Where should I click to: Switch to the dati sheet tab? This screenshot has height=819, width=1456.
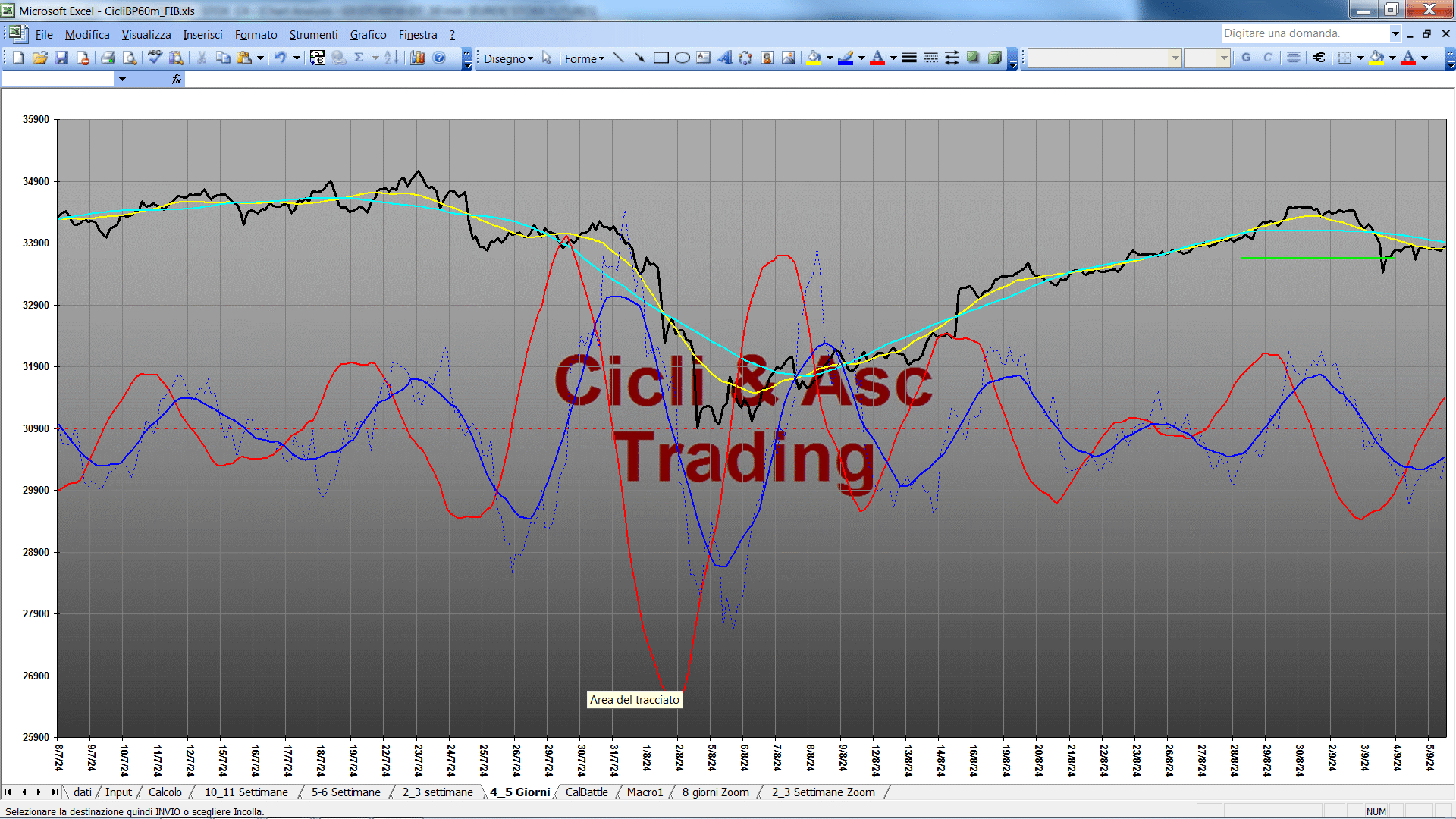83,792
